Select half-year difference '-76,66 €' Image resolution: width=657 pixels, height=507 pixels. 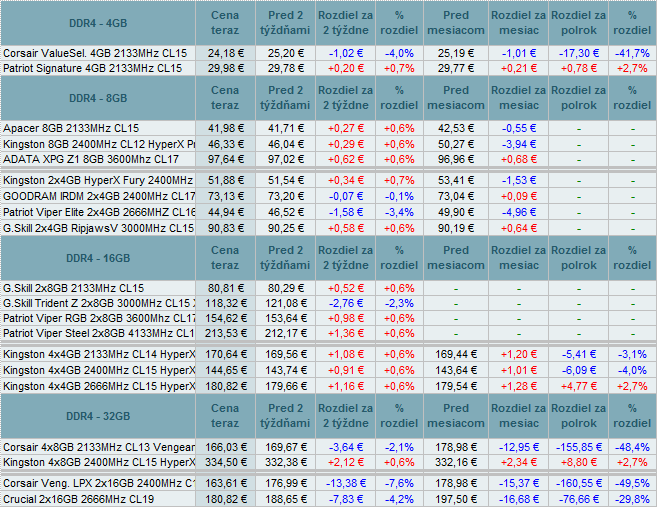(x=579, y=499)
